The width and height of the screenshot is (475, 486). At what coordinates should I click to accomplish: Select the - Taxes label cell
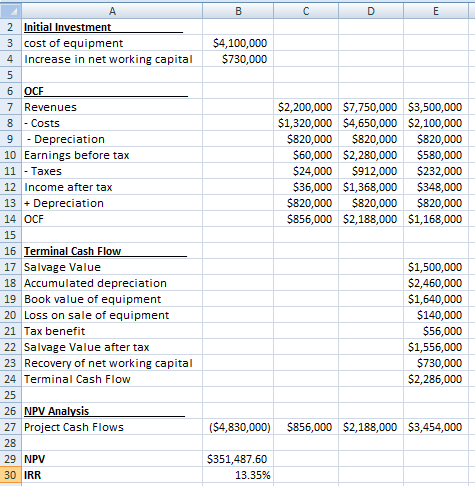click(112, 171)
